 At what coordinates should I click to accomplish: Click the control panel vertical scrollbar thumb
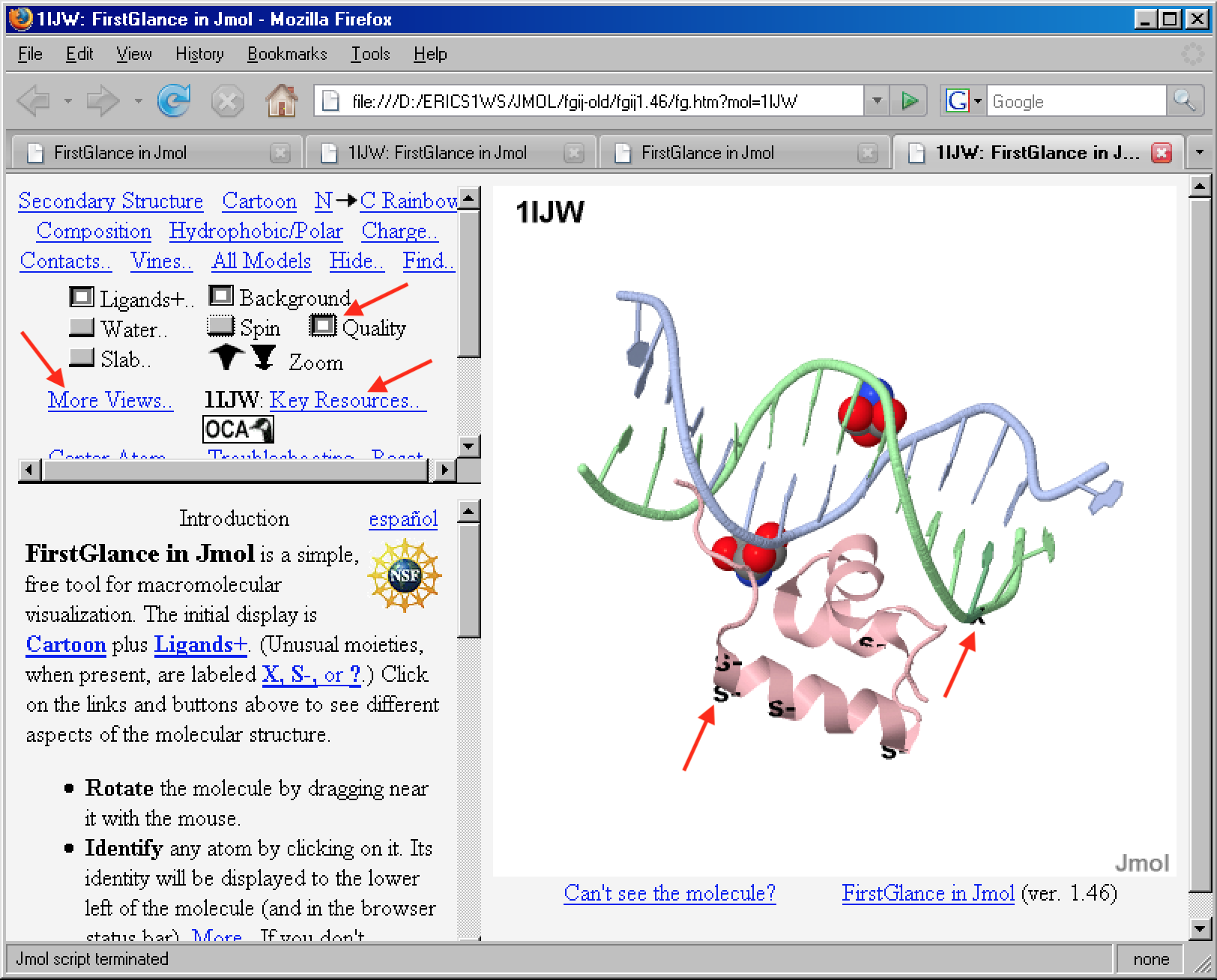pyautogui.click(x=469, y=283)
